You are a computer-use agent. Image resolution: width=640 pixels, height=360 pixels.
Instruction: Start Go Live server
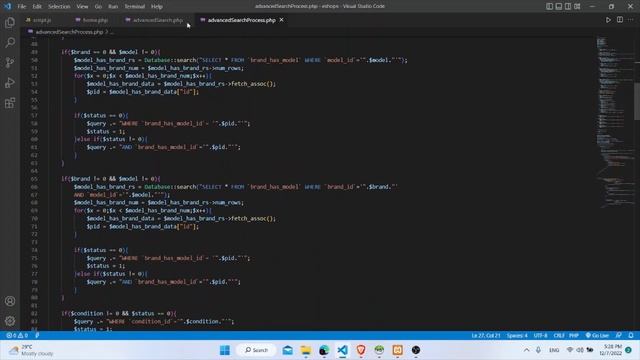597,336
